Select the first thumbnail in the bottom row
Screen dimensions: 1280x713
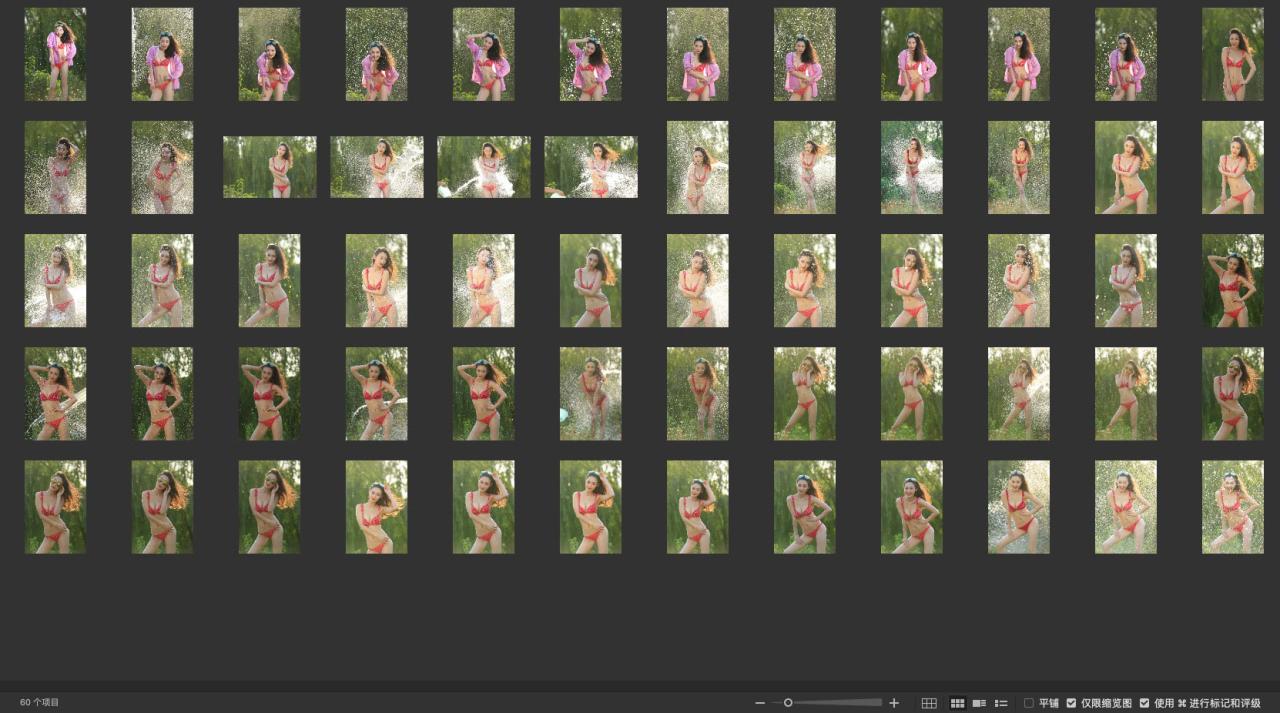[x=55, y=506]
